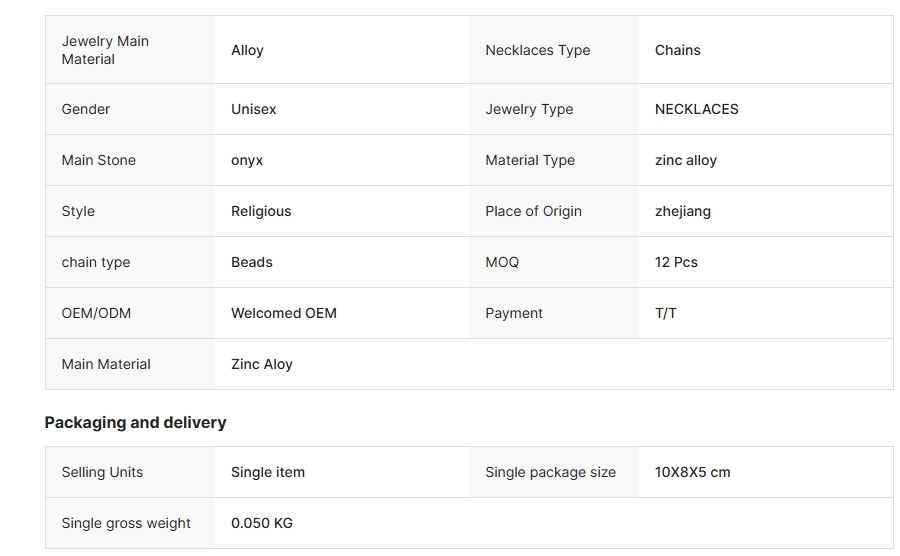
Task: Click the Unisex gender value
Action: 254,109
